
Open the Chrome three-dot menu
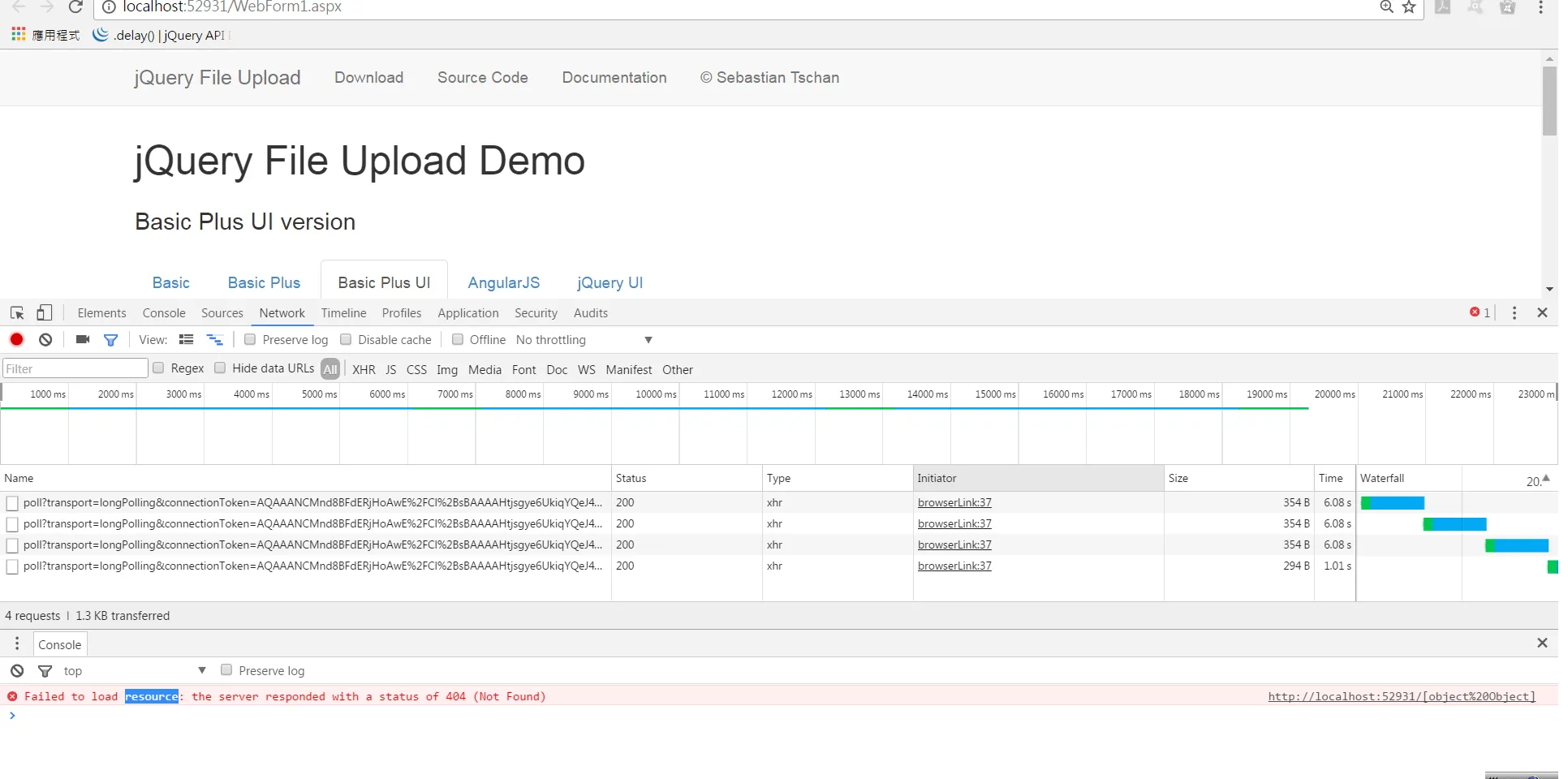1540,7
